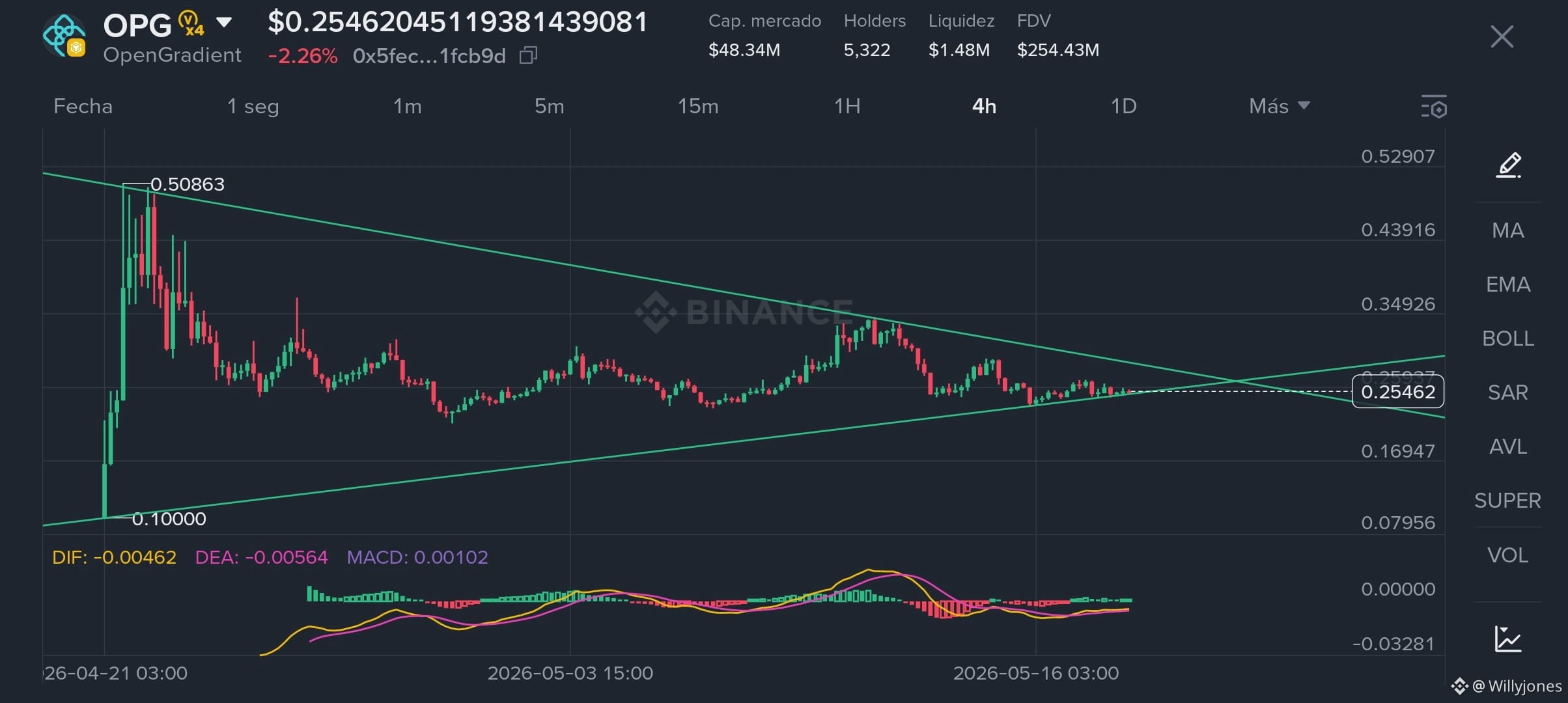Click the $1.48M Liquidez value
This screenshot has height=703, width=1568.
click(x=959, y=50)
